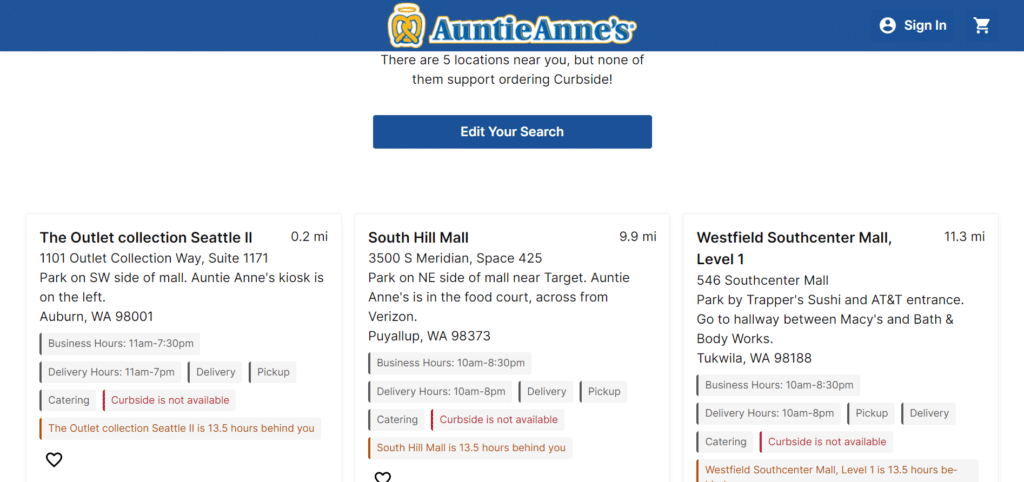Click South Hill parking directions near Target text
Image resolution: width=1024 pixels, height=482 pixels.
pos(499,297)
